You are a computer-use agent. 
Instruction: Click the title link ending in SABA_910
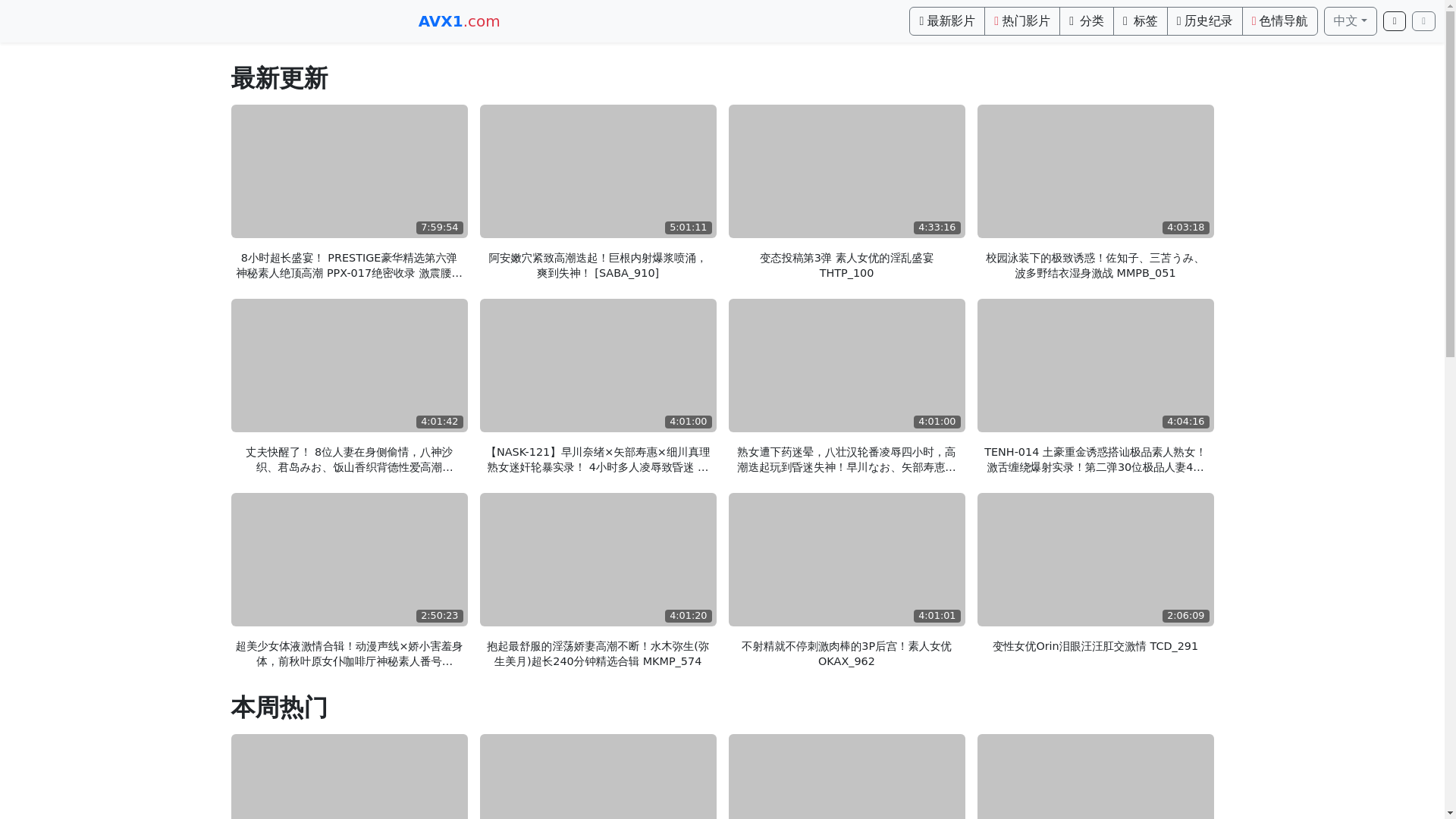[598, 265]
